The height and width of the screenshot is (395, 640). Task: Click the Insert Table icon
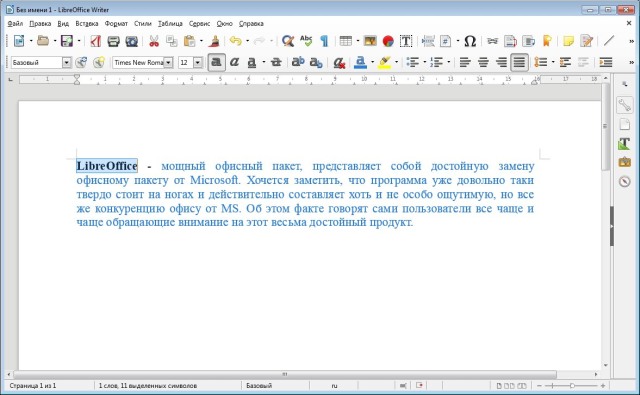click(346, 41)
